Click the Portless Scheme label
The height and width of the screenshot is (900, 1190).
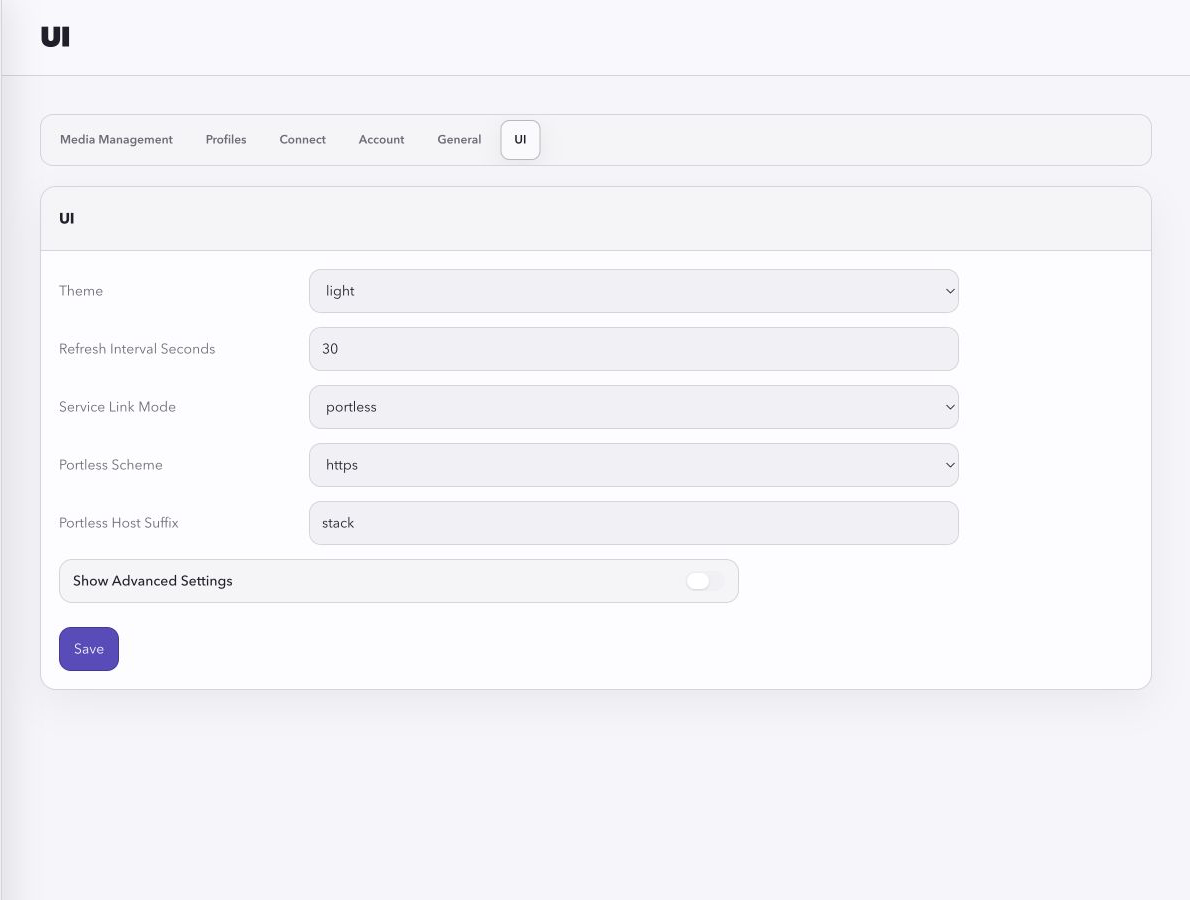coord(111,464)
